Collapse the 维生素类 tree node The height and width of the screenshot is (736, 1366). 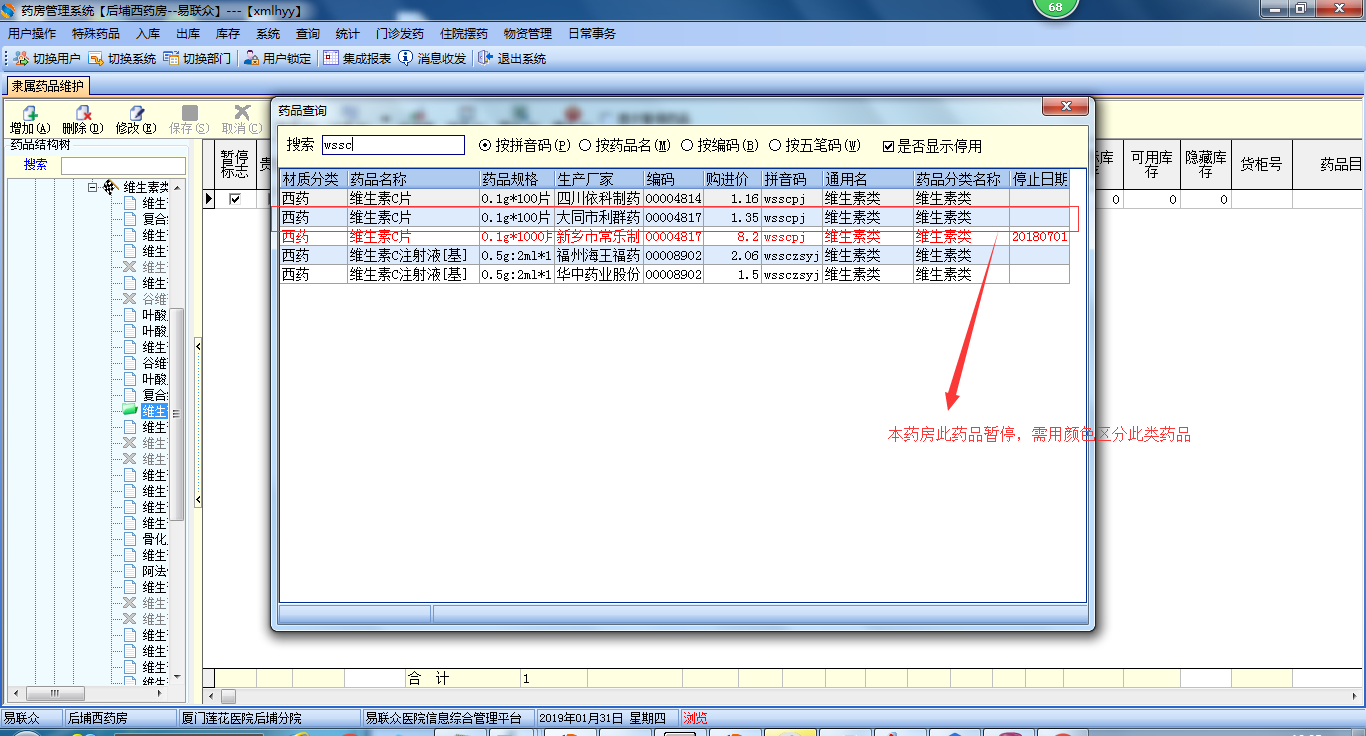click(92, 187)
